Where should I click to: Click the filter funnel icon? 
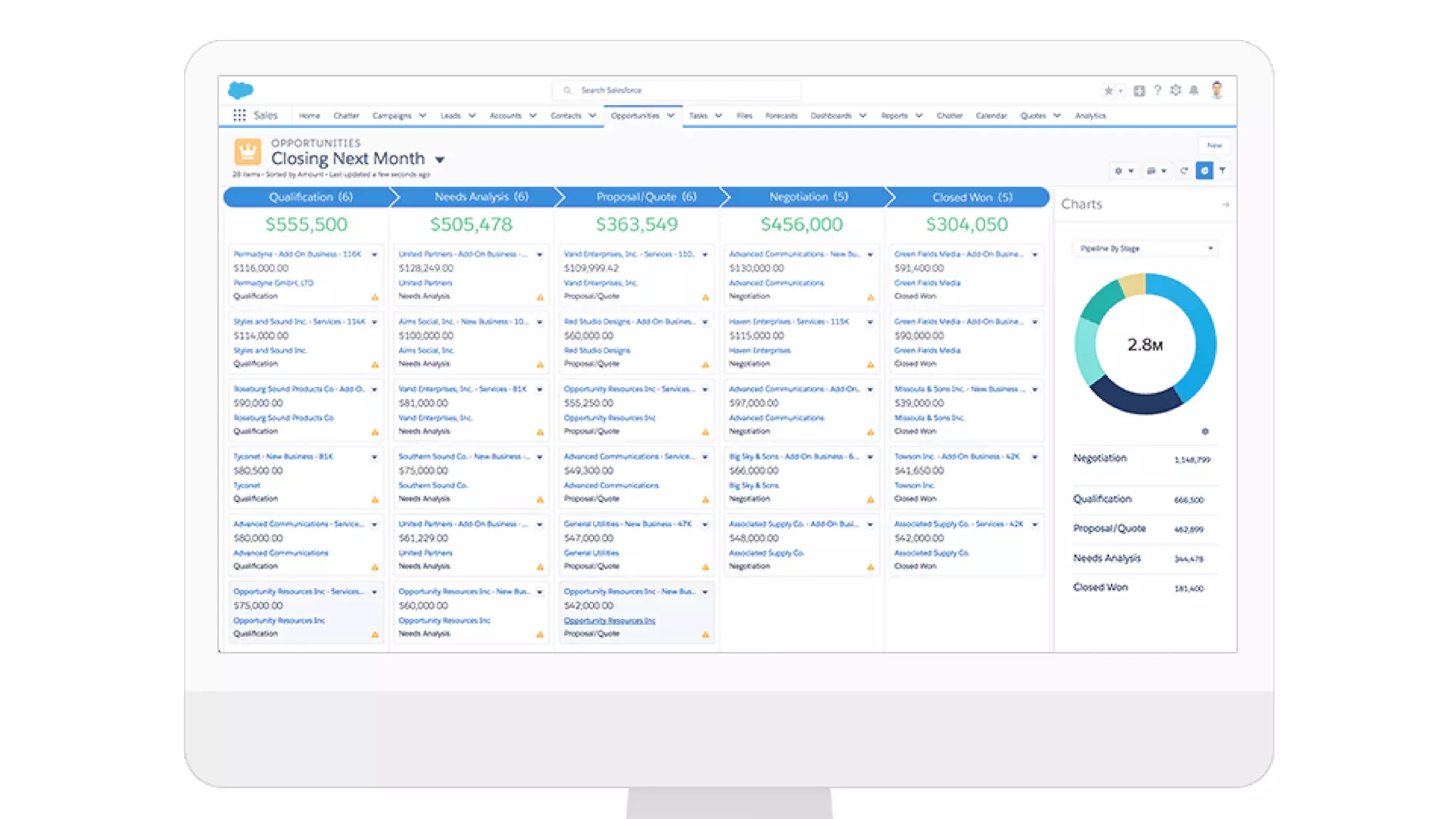point(1222,171)
